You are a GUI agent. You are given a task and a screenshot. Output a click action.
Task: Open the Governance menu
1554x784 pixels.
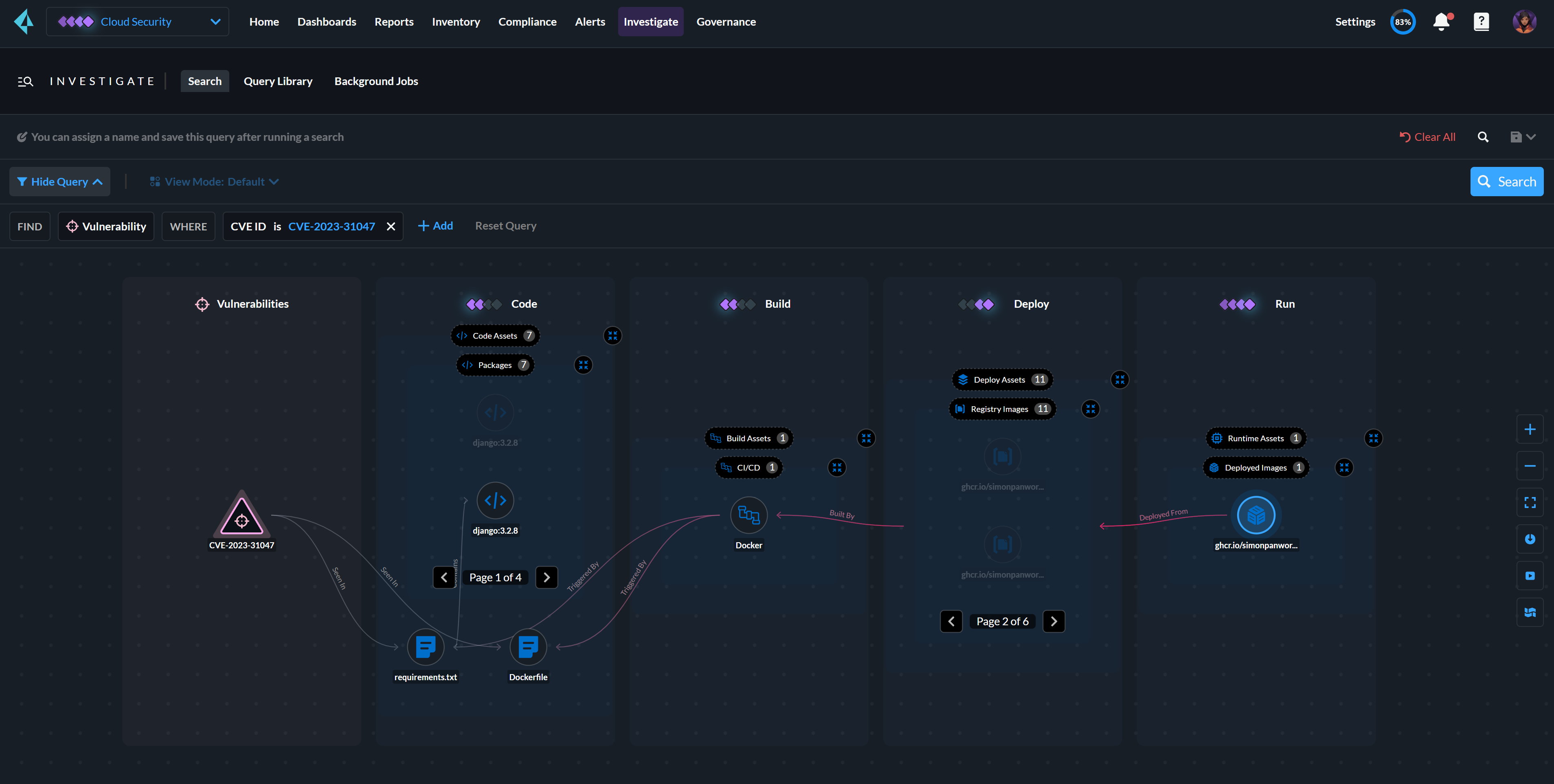726,22
